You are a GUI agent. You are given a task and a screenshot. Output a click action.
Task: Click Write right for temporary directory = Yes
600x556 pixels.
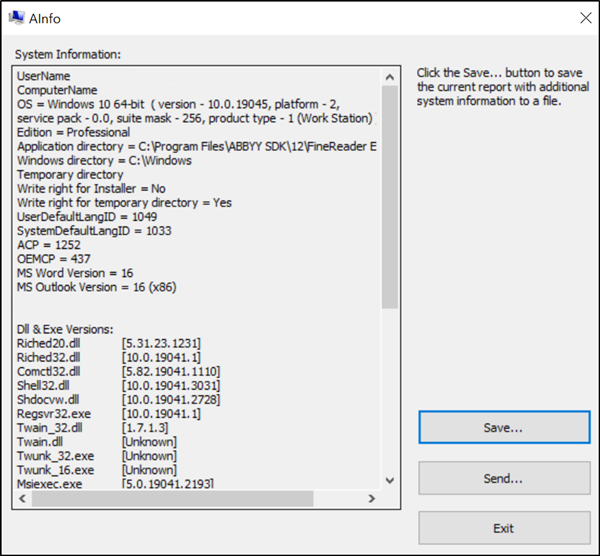[x=124, y=203]
